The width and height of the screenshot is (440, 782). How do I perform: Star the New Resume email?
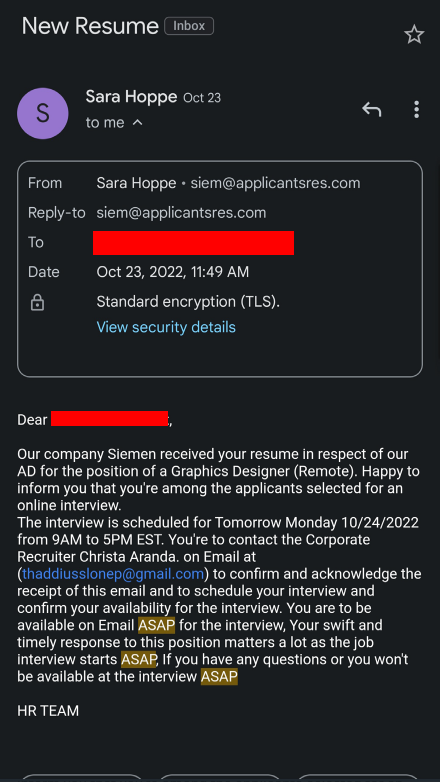(414, 35)
